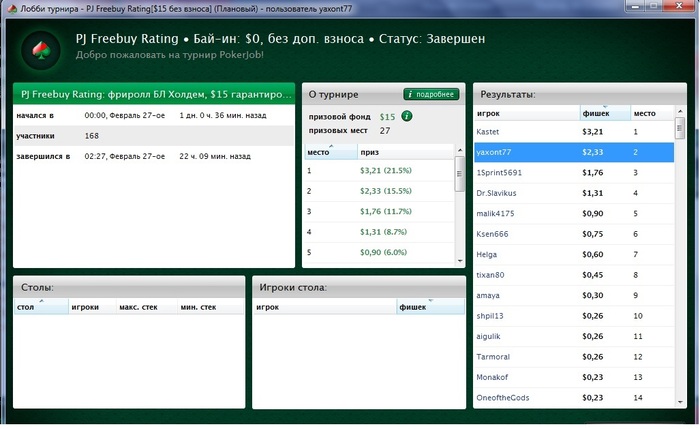Image resolution: width=700 pixels, height=429 pixels.
Task: Select player Tarmoral in results
Action: pyautogui.click(x=574, y=357)
